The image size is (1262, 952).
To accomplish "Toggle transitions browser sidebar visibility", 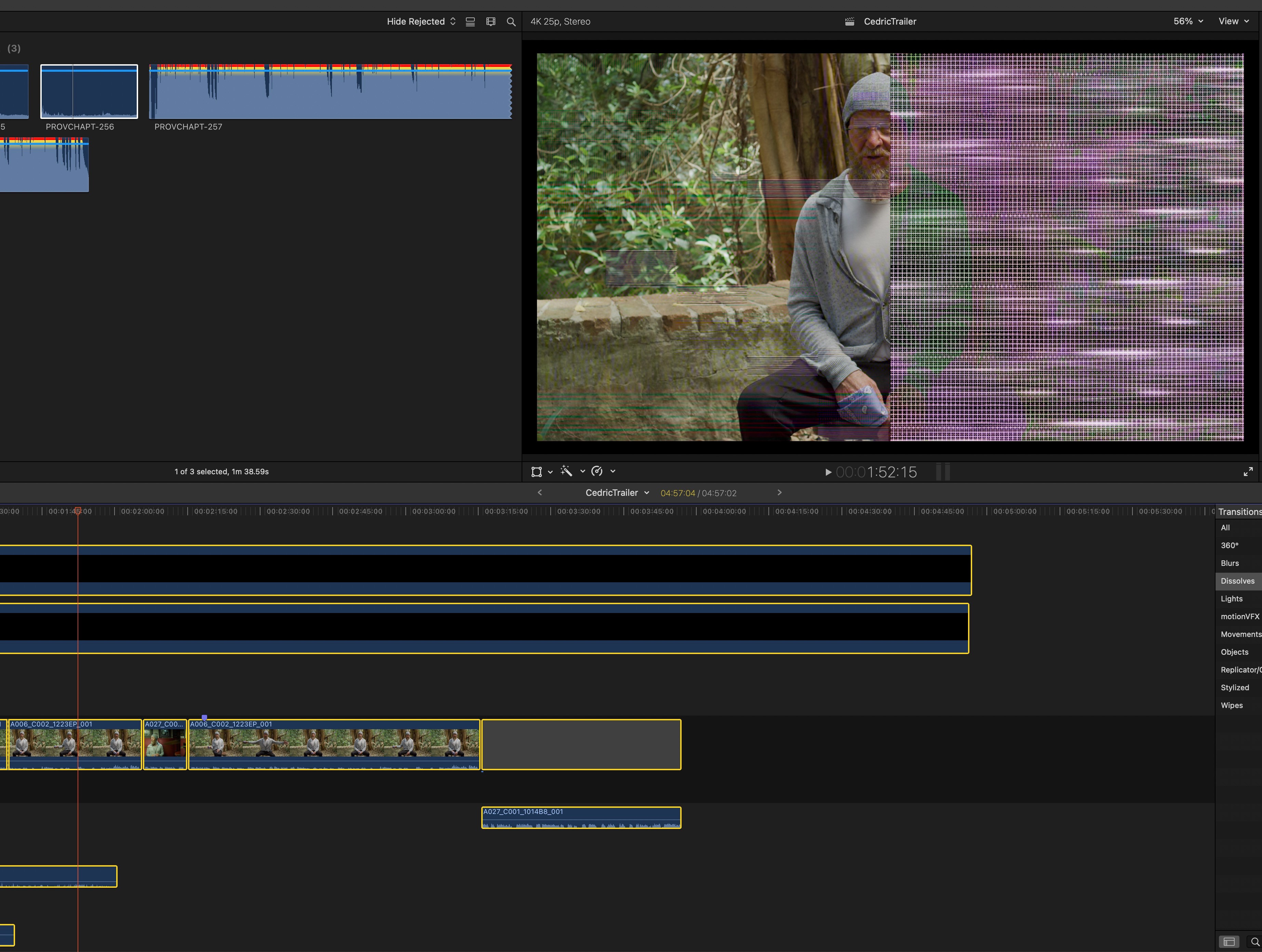I will [1229, 941].
